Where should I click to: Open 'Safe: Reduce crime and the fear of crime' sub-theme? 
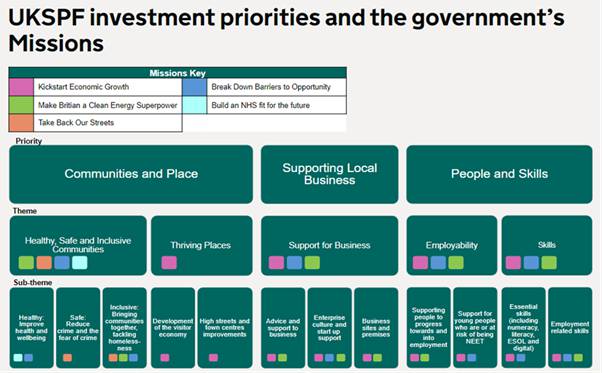[78, 328]
